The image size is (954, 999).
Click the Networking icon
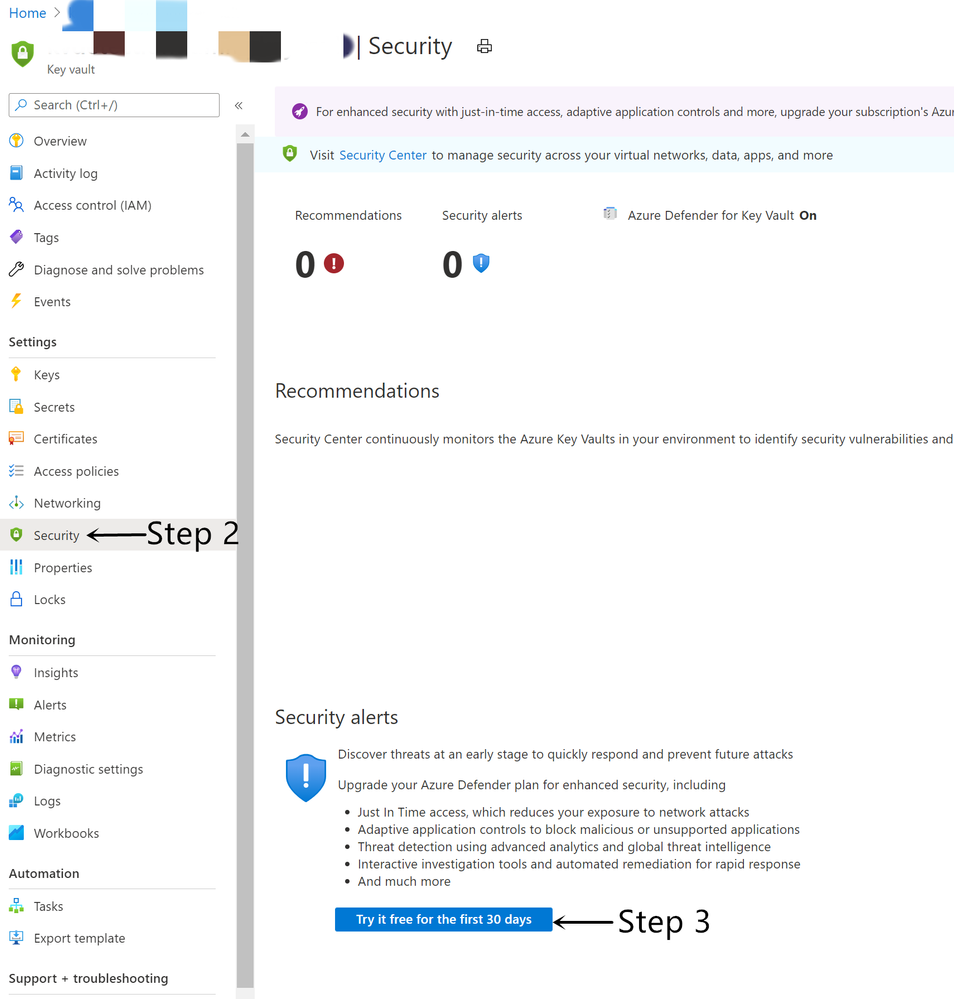[17, 503]
